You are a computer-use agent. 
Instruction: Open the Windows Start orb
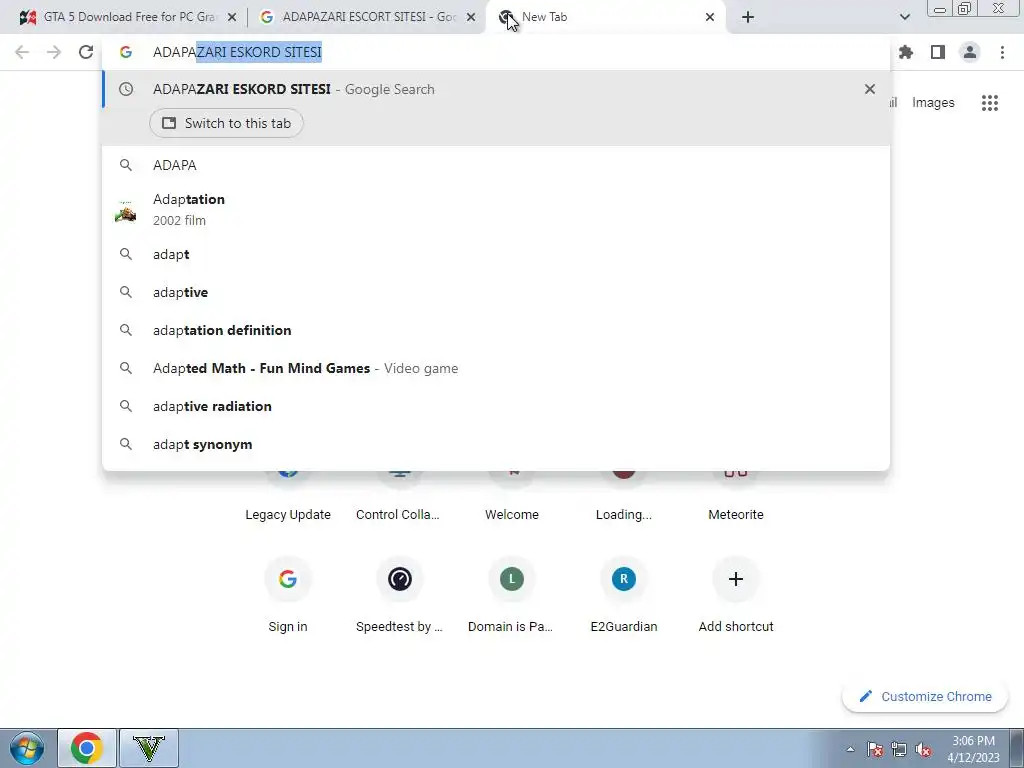[27, 748]
